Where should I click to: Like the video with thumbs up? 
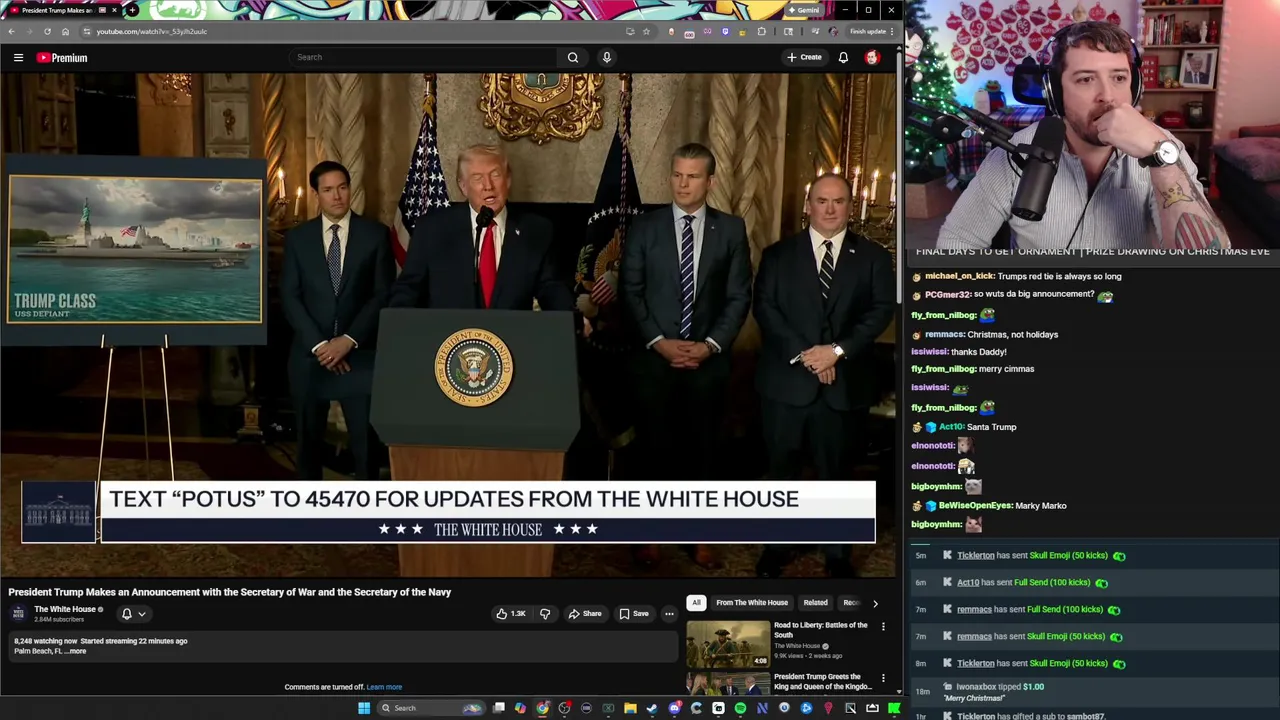click(511, 613)
